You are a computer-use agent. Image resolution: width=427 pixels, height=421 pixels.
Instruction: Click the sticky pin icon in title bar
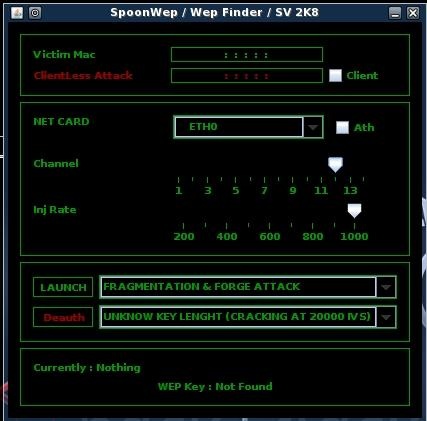35,13
